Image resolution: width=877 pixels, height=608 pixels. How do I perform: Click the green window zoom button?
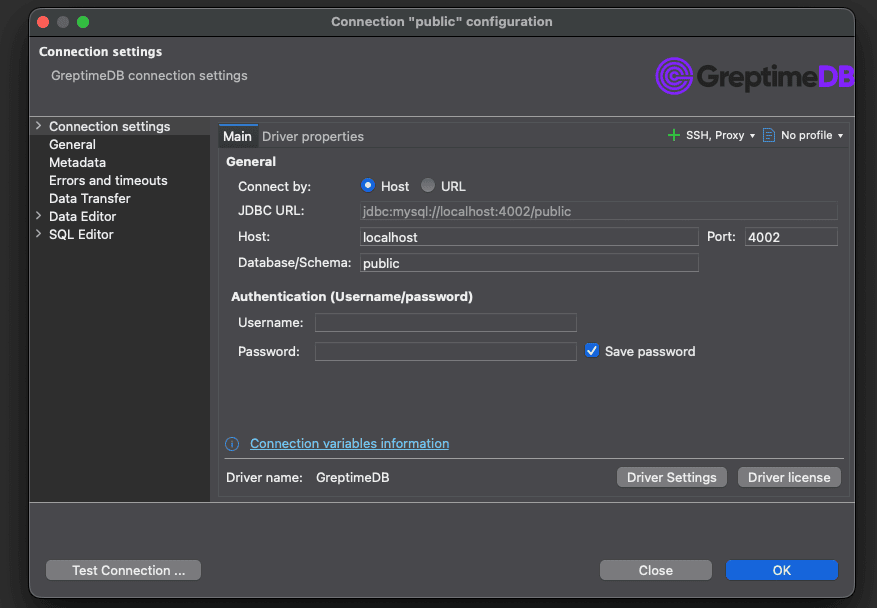click(83, 22)
